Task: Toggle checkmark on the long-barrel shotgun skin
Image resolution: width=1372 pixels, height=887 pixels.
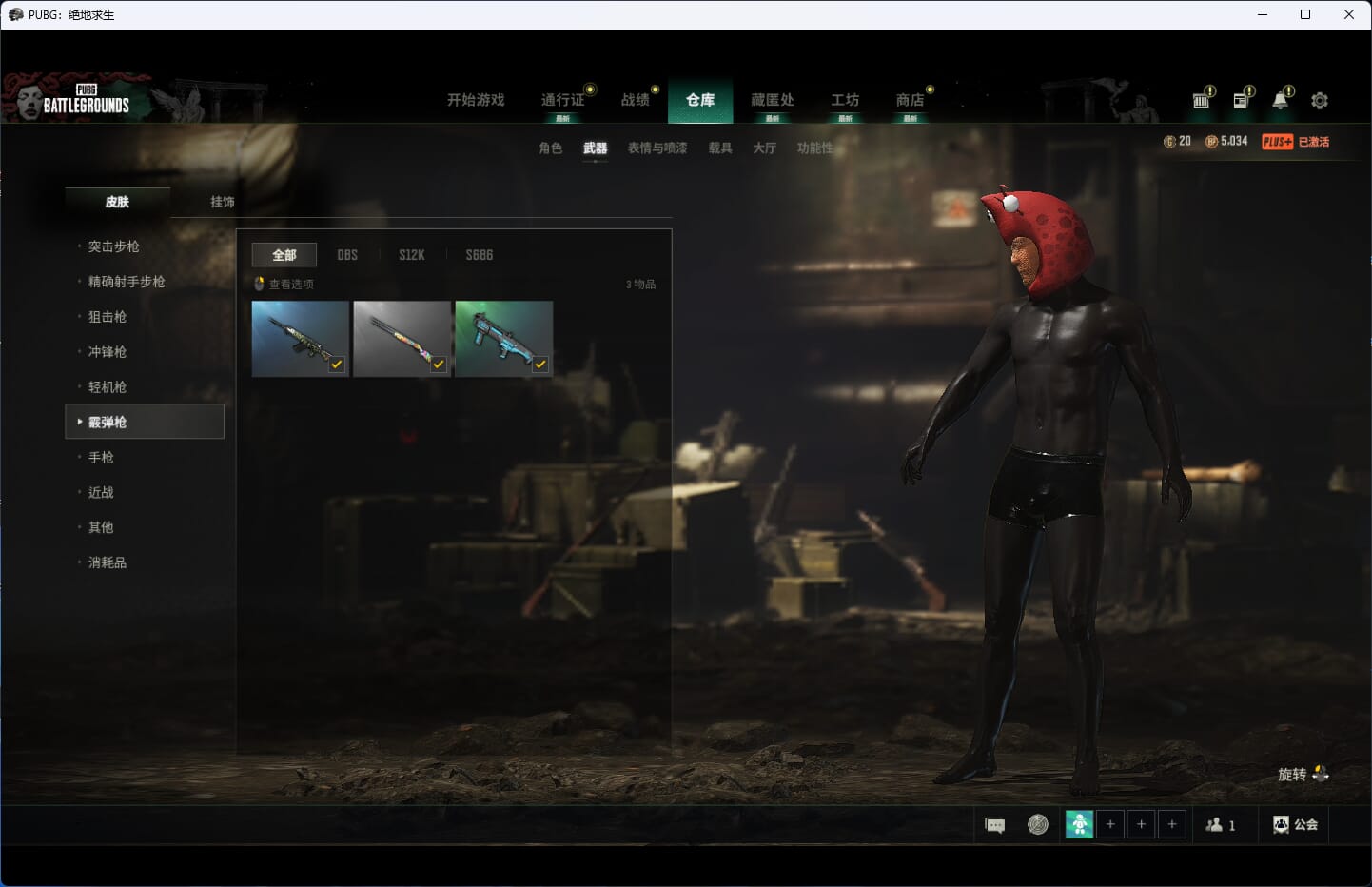Action: click(x=439, y=365)
